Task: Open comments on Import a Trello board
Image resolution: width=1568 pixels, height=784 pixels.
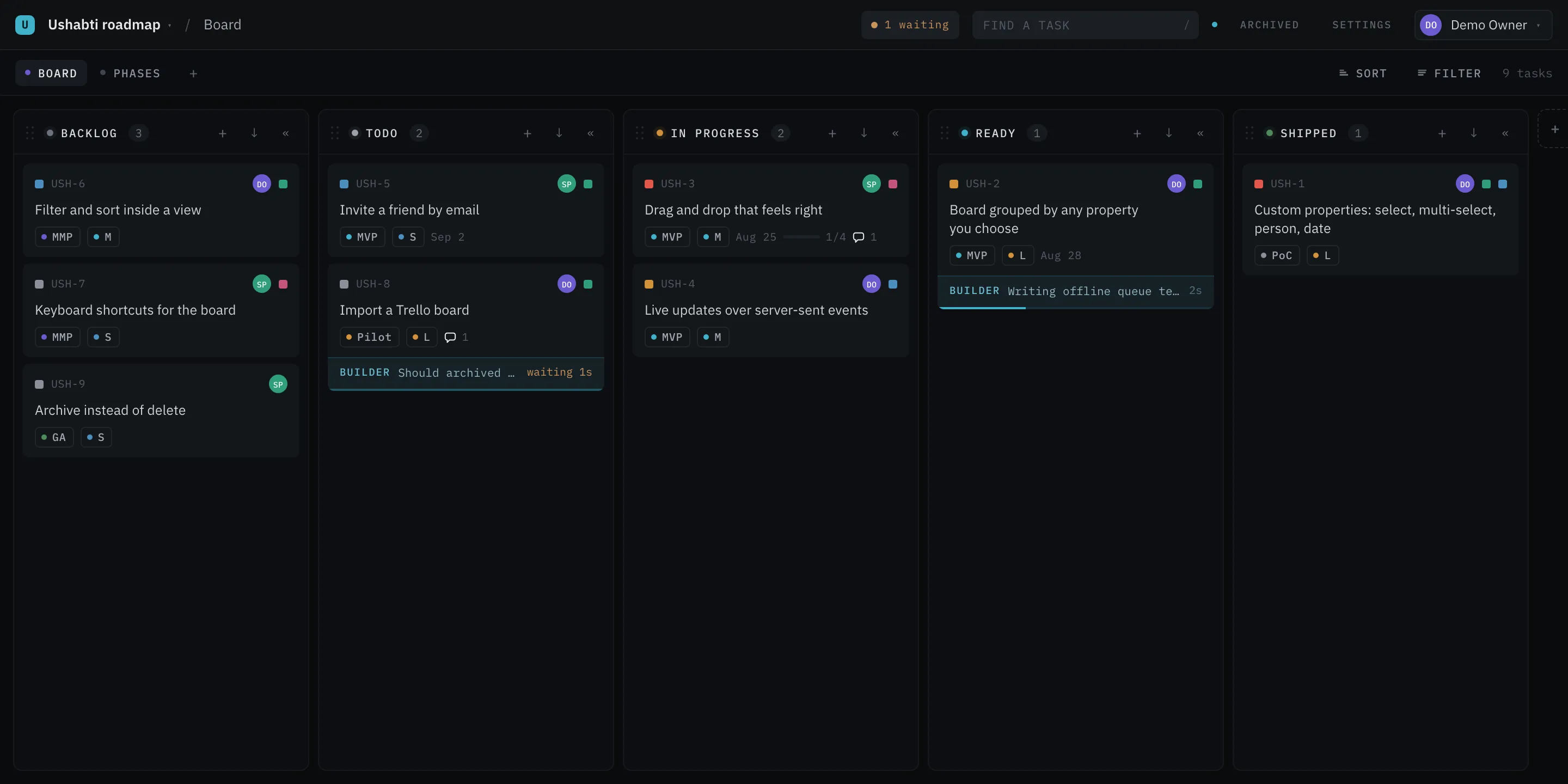Action: [457, 337]
